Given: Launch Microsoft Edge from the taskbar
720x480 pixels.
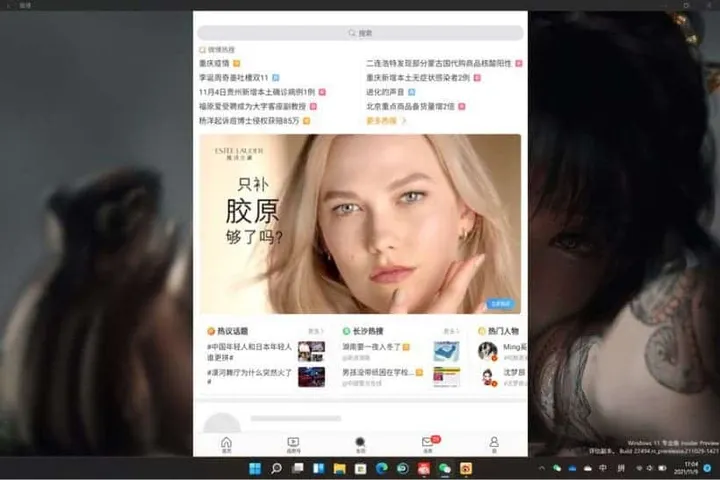Looking at the screenshot, I should (381, 468).
